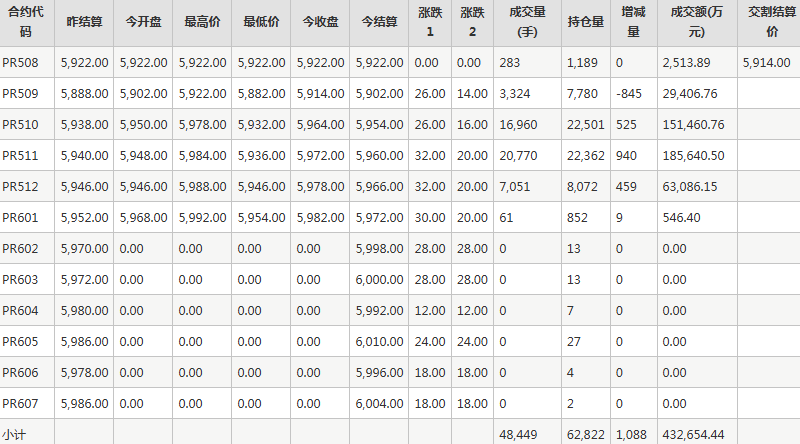The width and height of the screenshot is (800, 444).
Task: Click PR510 volume 16,960
Action: tap(518, 125)
